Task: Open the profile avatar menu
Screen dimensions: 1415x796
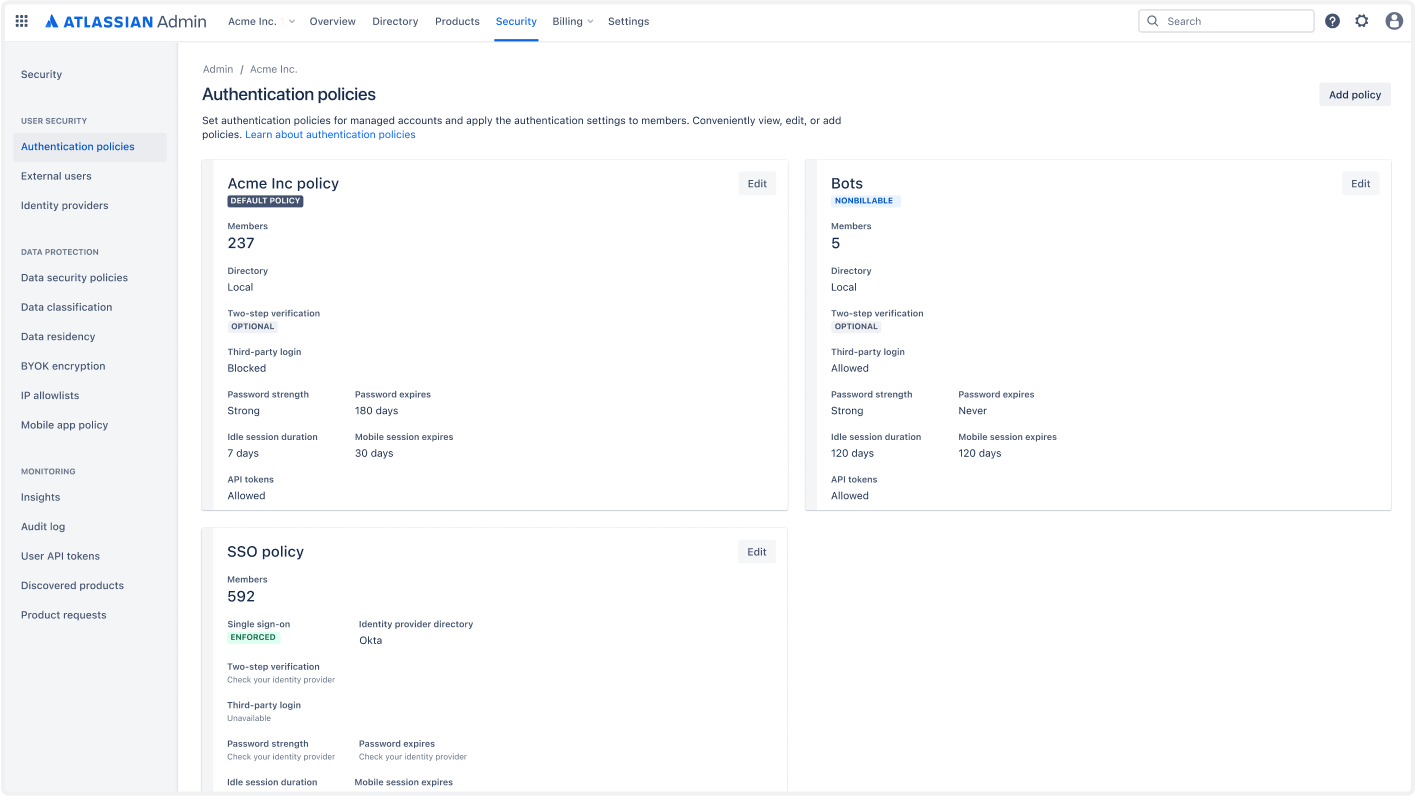Action: click(x=1394, y=20)
